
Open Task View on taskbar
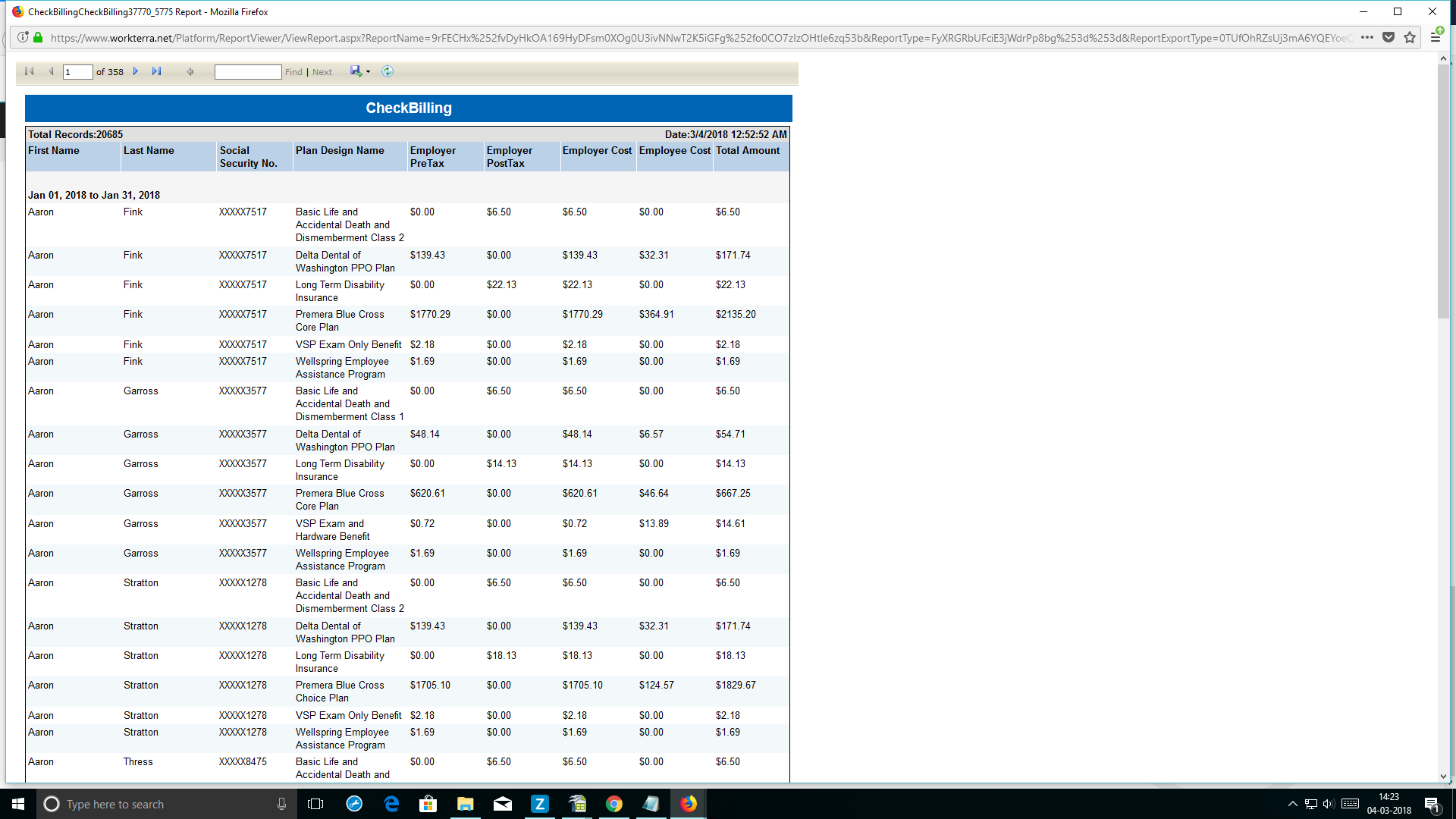point(315,804)
